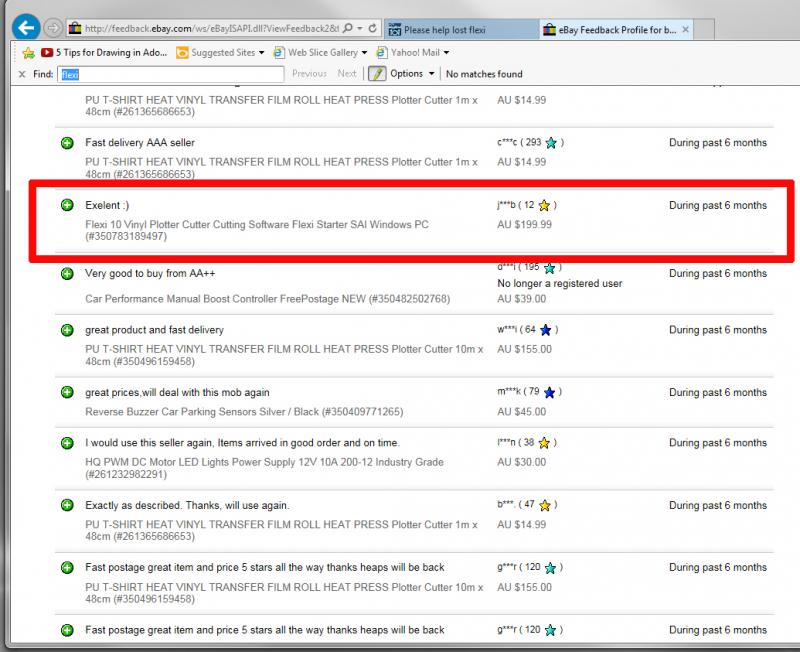Click the browser Forward arrow button
Screen dimensions: 800x652
(53, 28)
